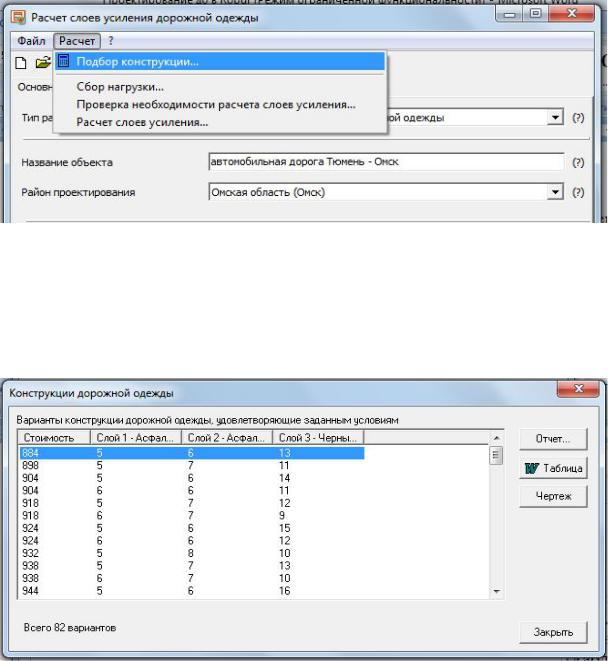The width and height of the screenshot is (608, 661).
Task: Select the 924 row with layer 1 value 6
Action: (192, 540)
